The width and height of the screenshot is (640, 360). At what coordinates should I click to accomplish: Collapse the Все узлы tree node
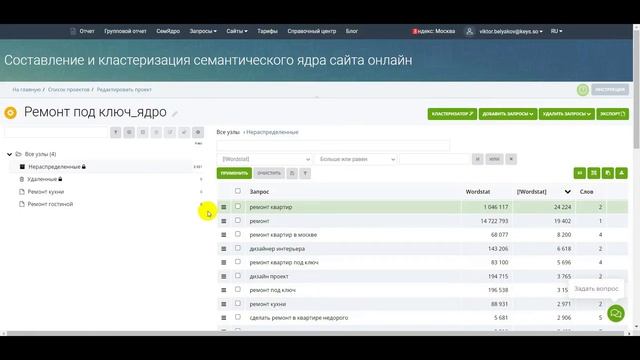point(9,154)
